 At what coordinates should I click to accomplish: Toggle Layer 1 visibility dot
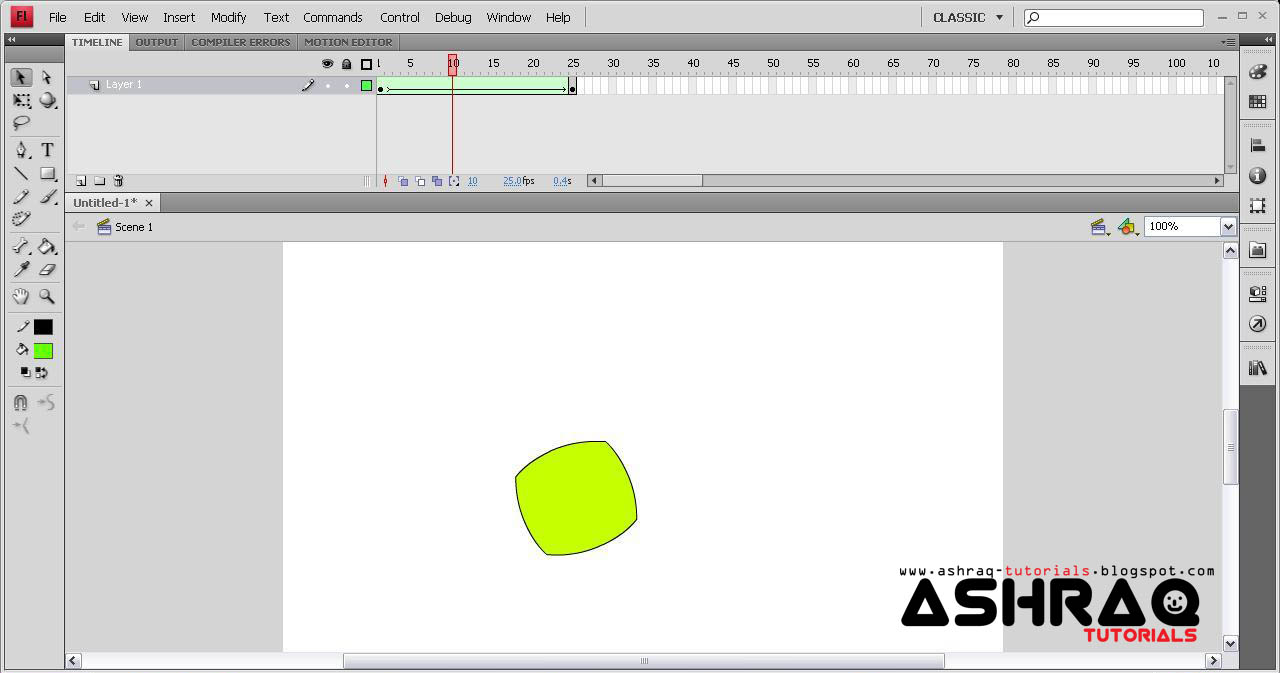327,86
